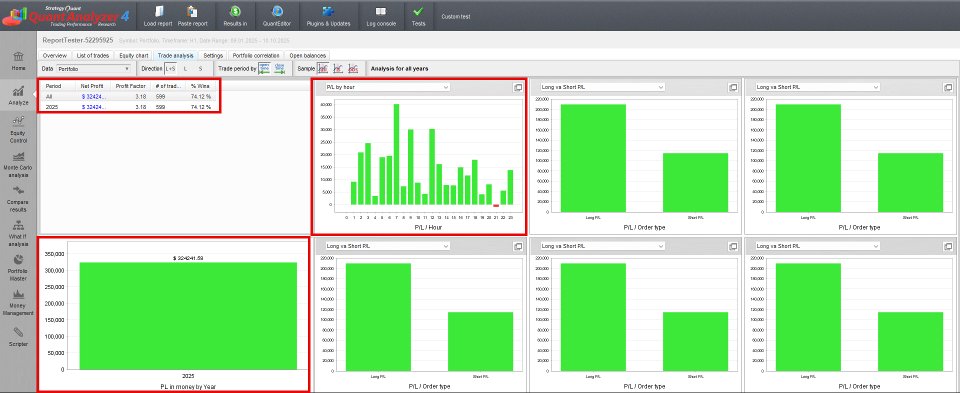Select the first Sample option icon

pos(323,69)
